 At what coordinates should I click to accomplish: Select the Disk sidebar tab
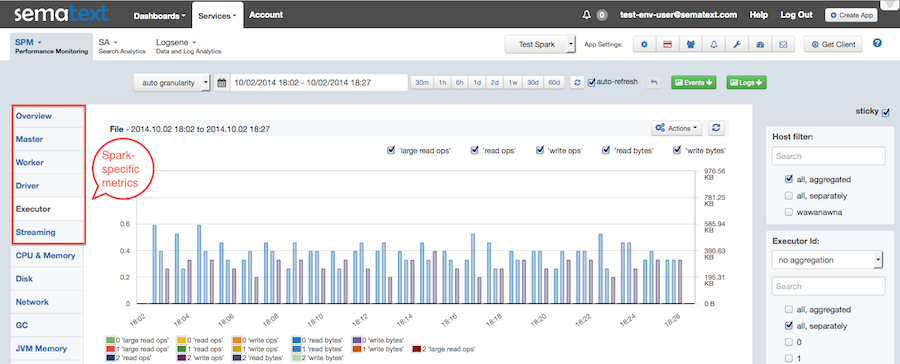pyautogui.click(x=49, y=279)
